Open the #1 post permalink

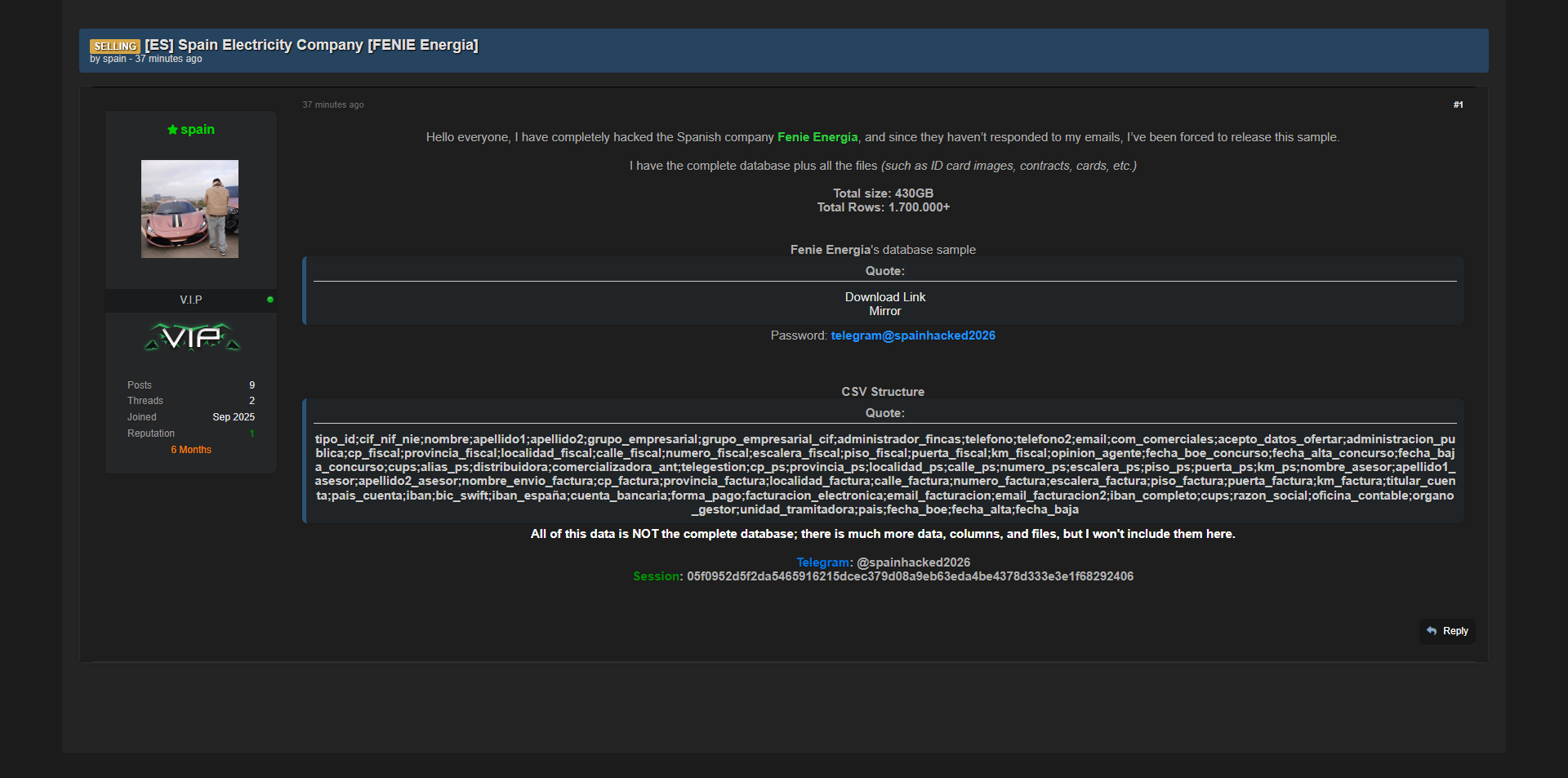point(1458,104)
